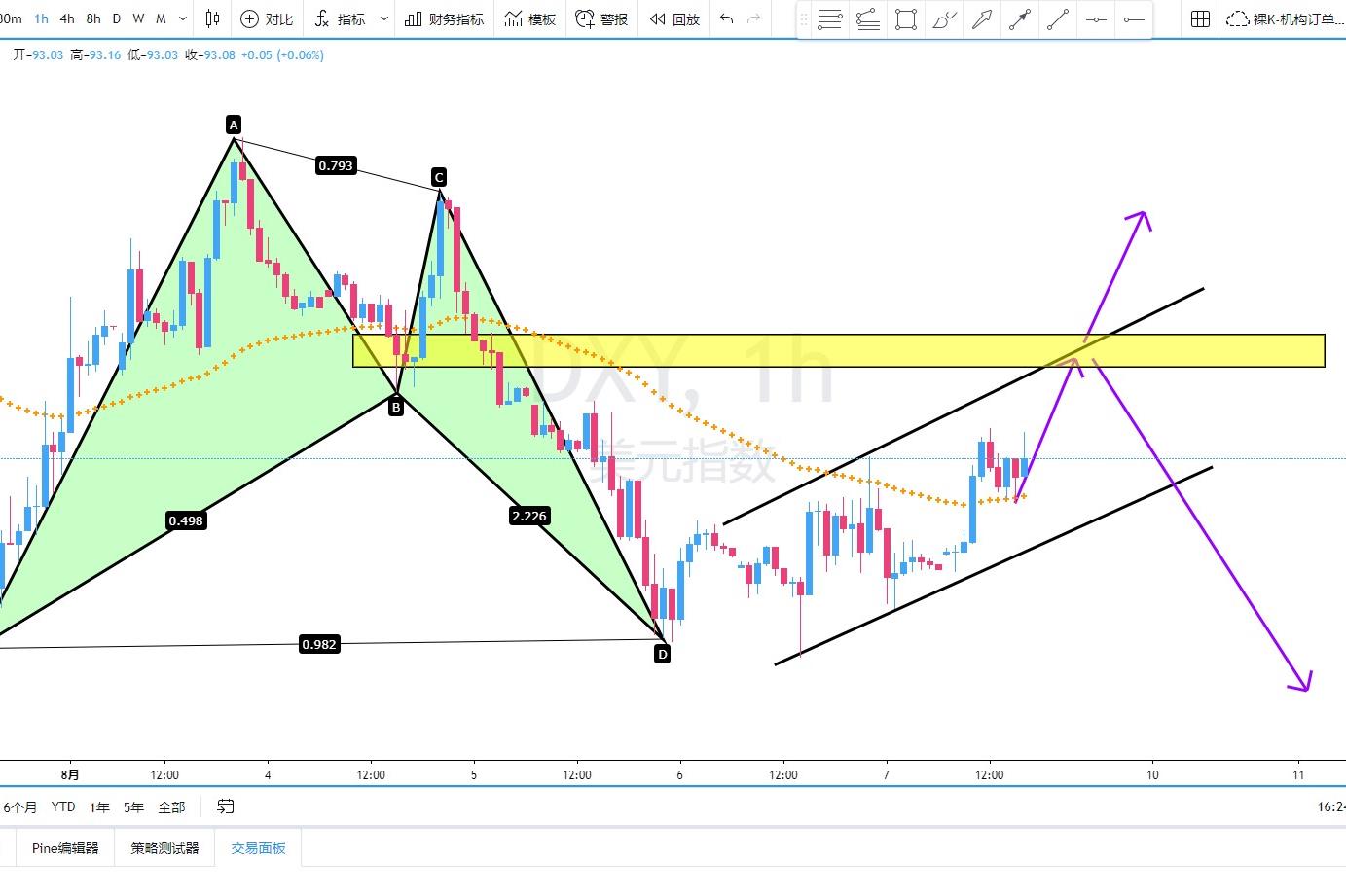Select the horizontal ray tool
The height and width of the screenshot is (896, 1346).
(x=1134, y=19)
